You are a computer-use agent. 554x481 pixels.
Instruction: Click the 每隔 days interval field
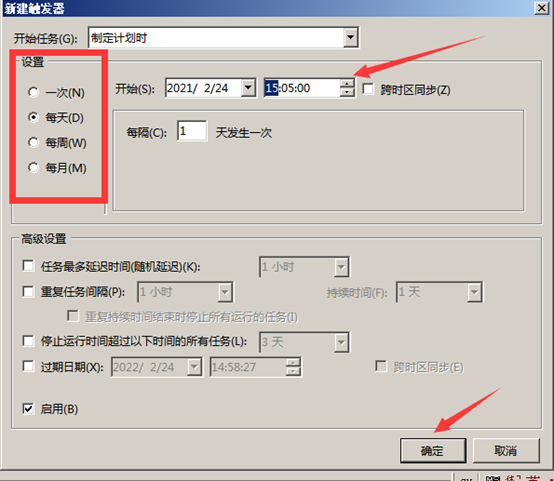click(191, 131)
